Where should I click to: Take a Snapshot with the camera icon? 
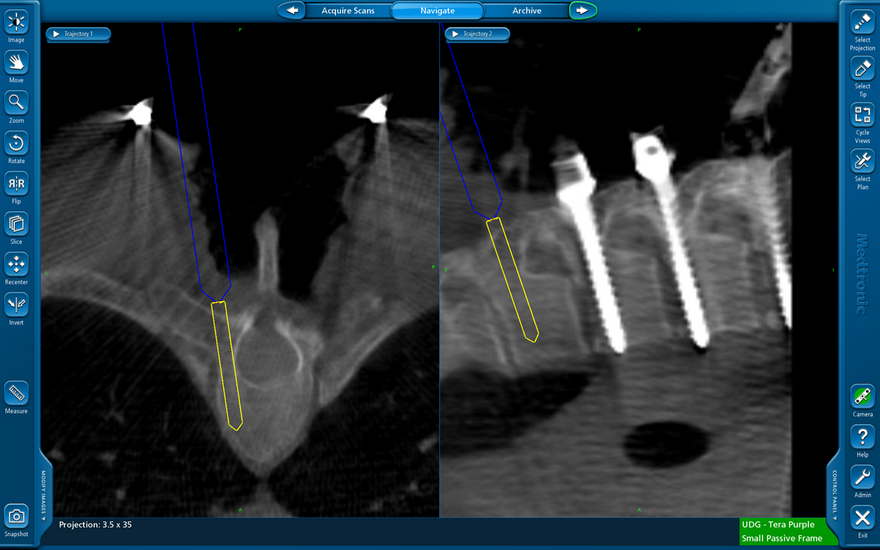tap(16, 516)
